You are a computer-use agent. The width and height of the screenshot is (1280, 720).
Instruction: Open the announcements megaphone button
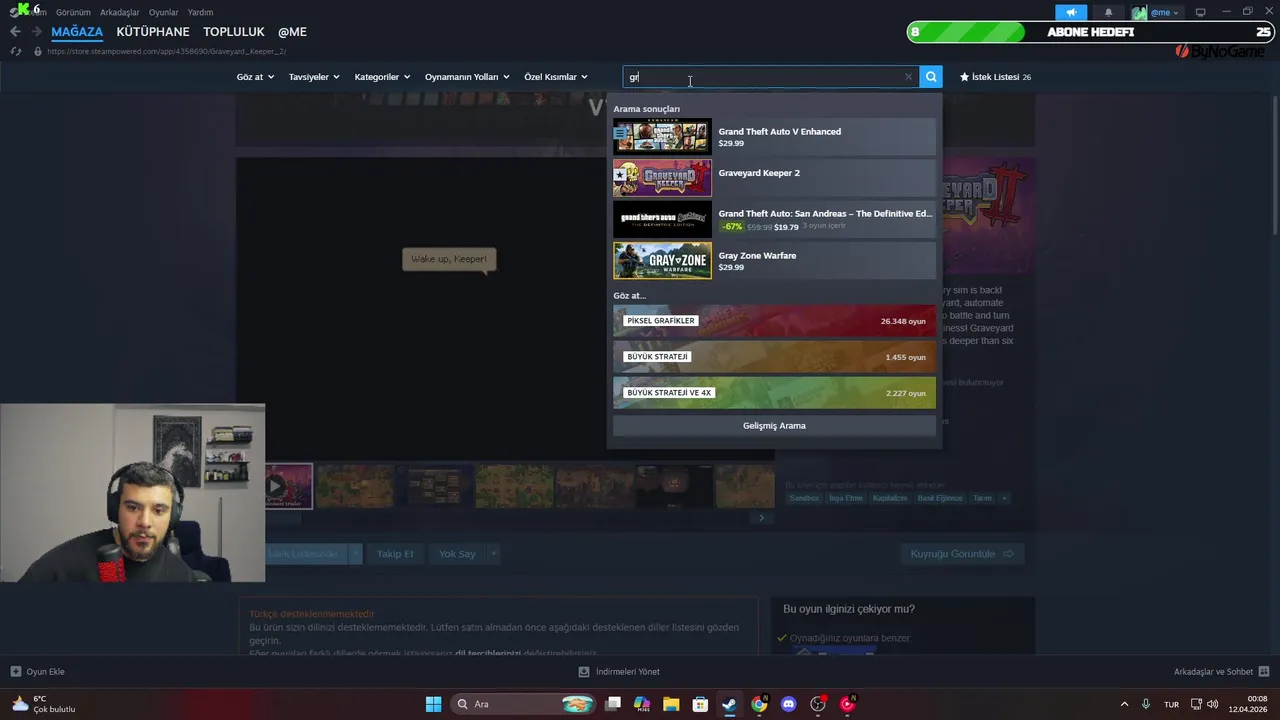click(x=1071, y=12)
